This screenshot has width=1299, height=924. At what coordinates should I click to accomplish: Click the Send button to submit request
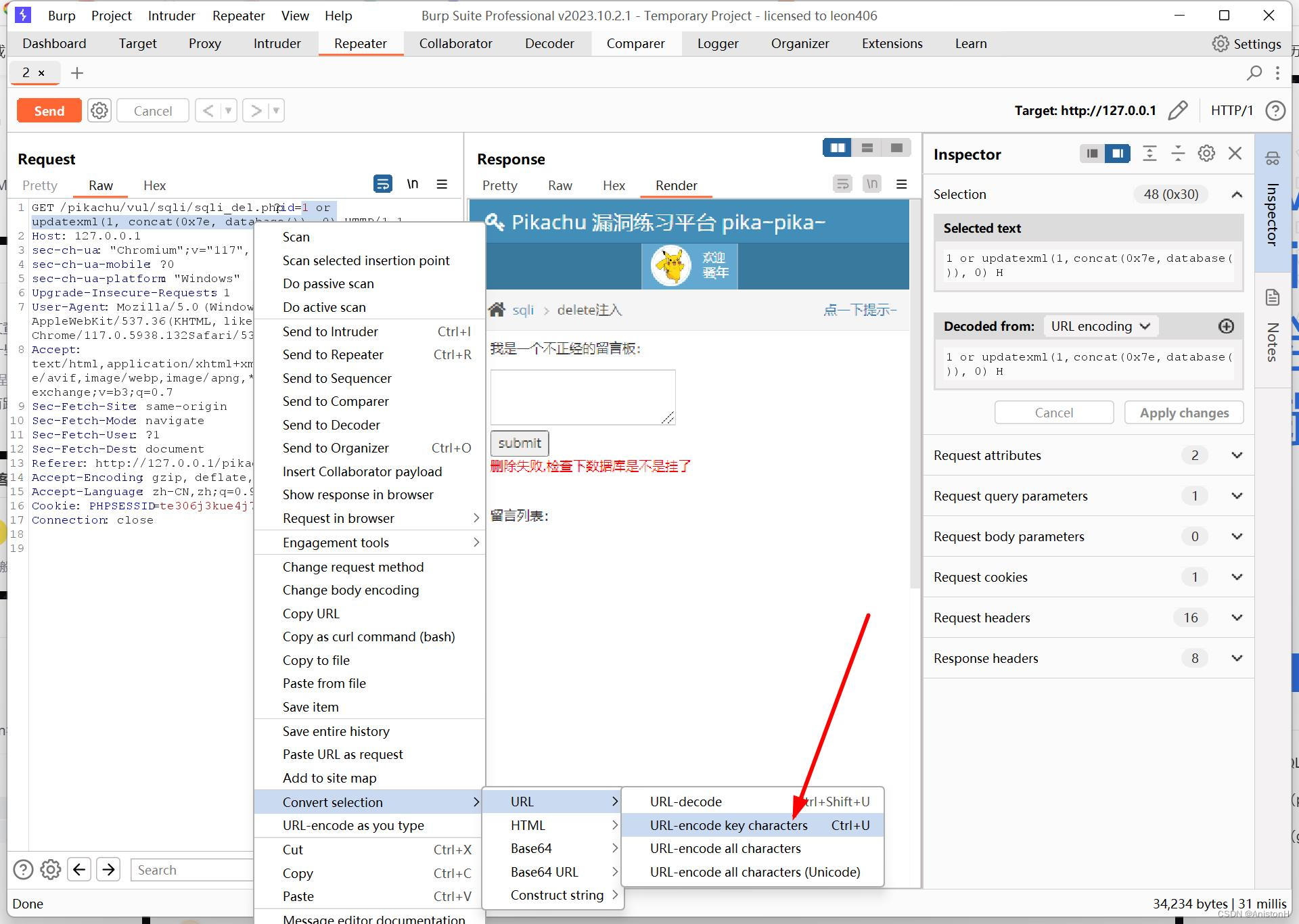coord(50,109)
